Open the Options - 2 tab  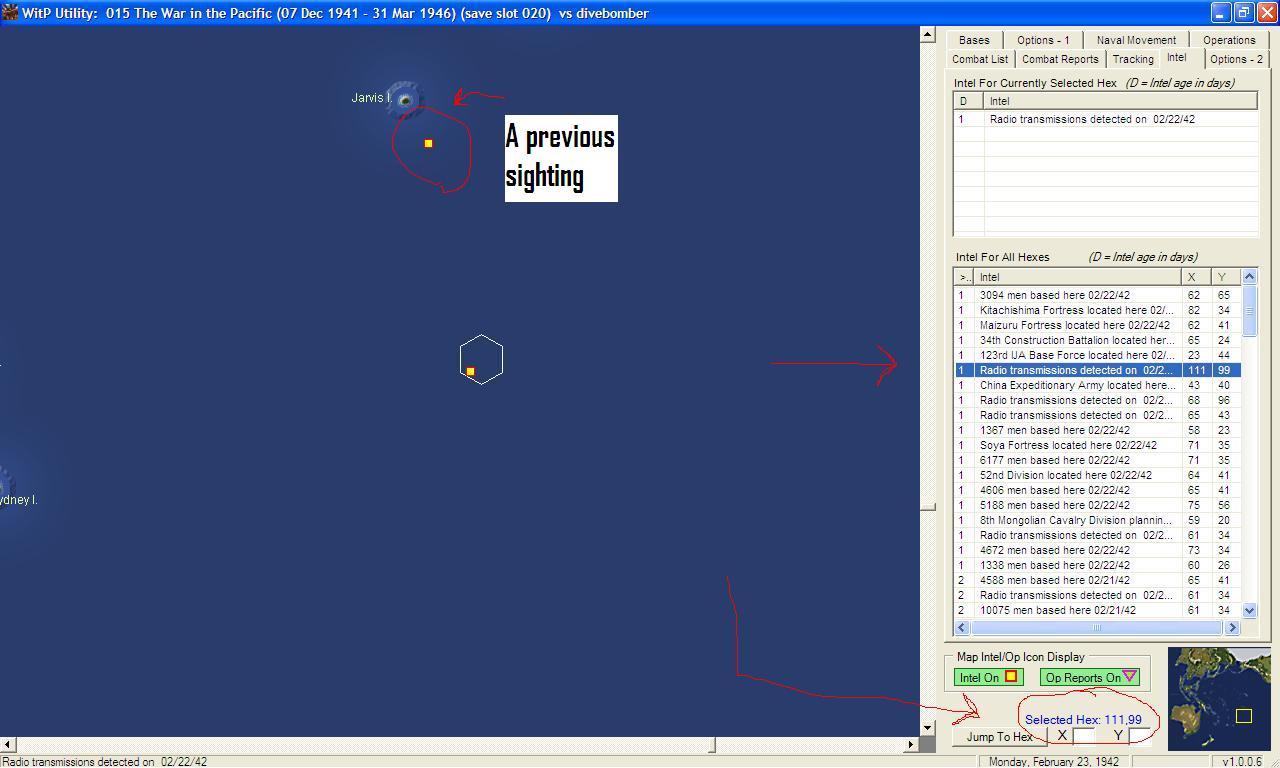coord(1236,59)
